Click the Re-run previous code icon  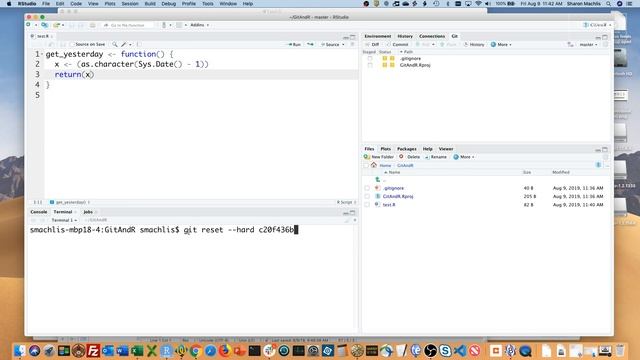pos(311,44)
